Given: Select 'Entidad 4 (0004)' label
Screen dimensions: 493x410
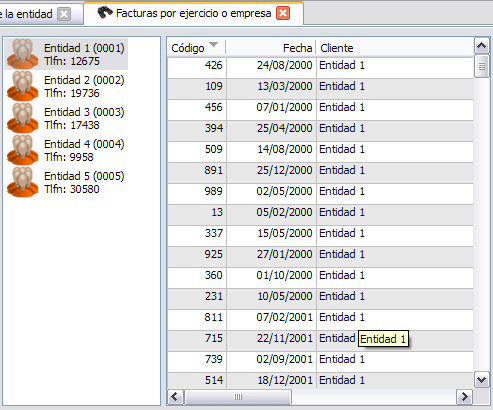Looking at the screenshot, I should [x=84, y=144].
